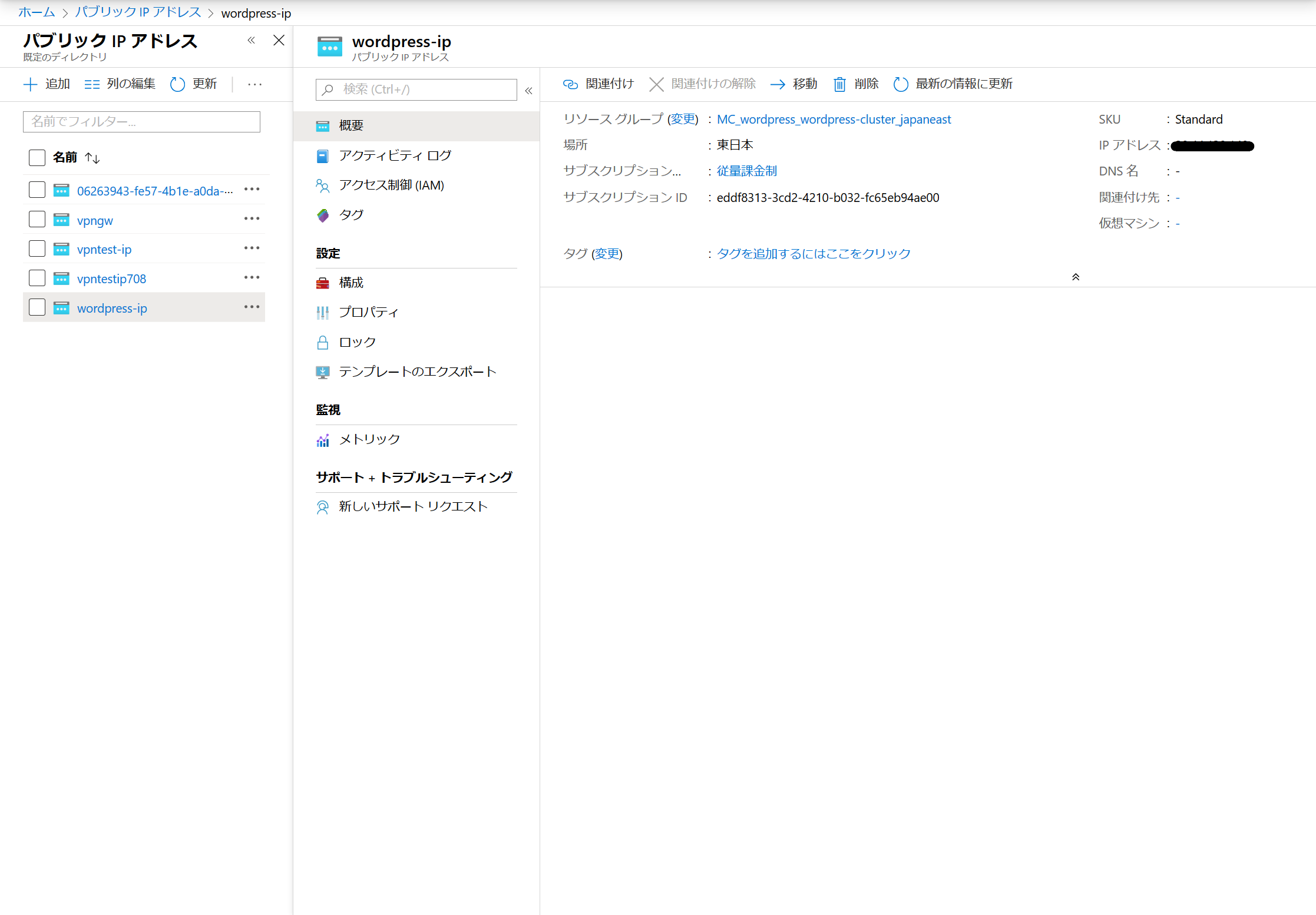Open the vpntestip708 public IP
This screenshot has width=1316, height=915.
click(x=111, y=279)
